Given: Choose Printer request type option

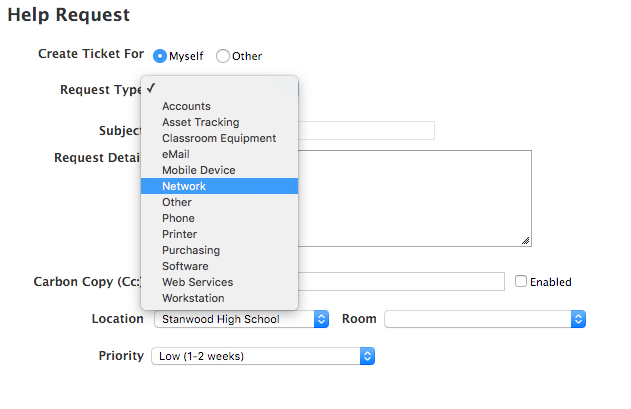Looking at the screenshot, I should 219,234.
